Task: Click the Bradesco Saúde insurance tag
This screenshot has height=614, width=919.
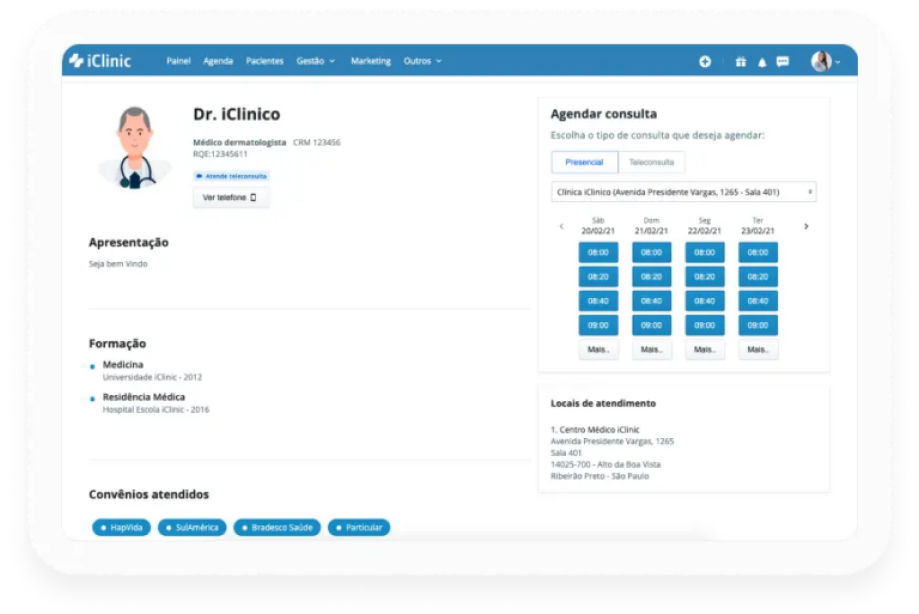Action: (277, 527)
